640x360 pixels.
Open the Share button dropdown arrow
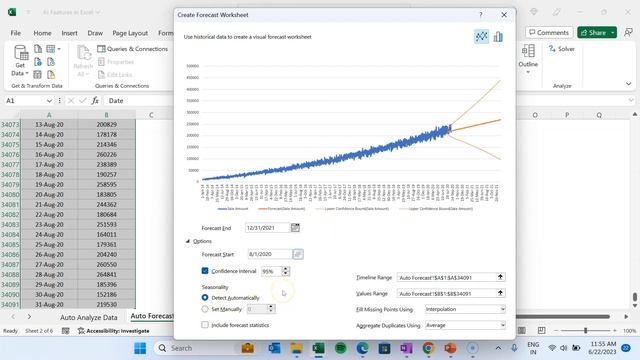click(x=613, y=33)
